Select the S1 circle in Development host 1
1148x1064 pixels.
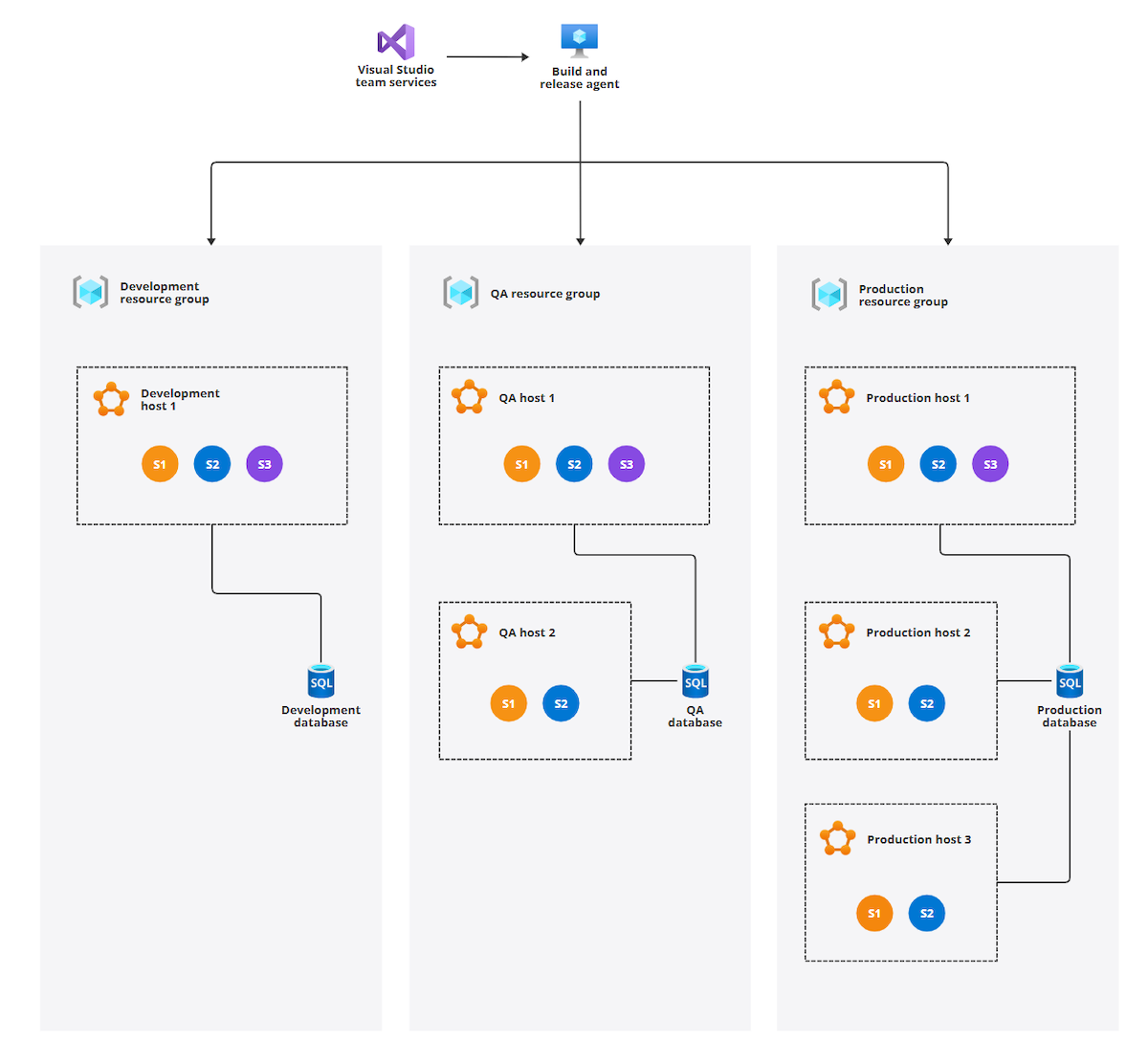click(x=160, y=464)
